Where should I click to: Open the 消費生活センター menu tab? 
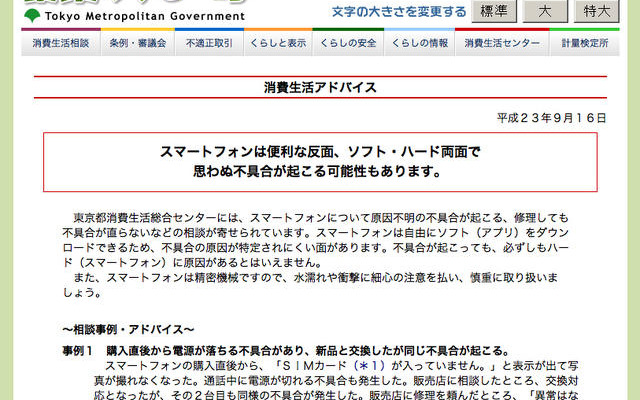(x=502, y=43)
